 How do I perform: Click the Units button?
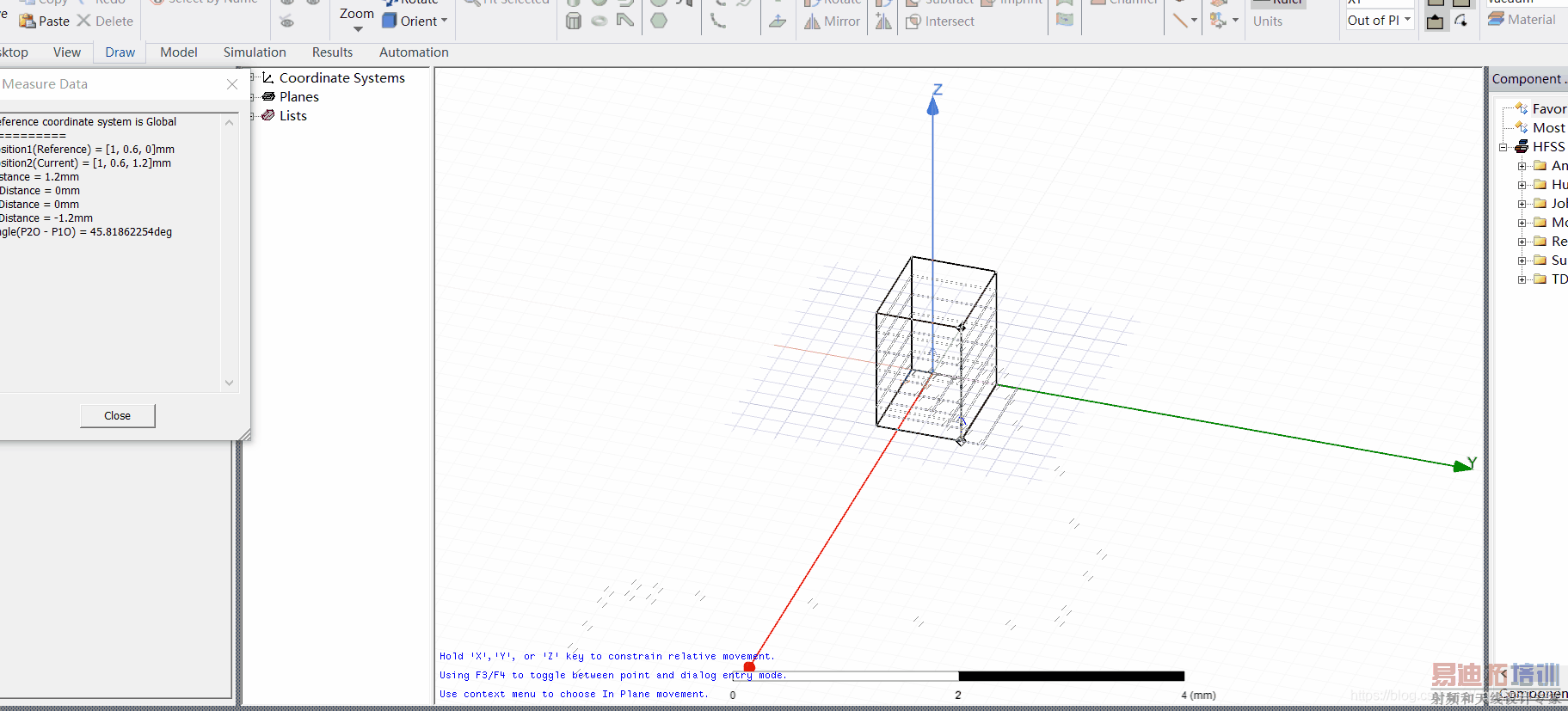click(x=1268, y=21)
